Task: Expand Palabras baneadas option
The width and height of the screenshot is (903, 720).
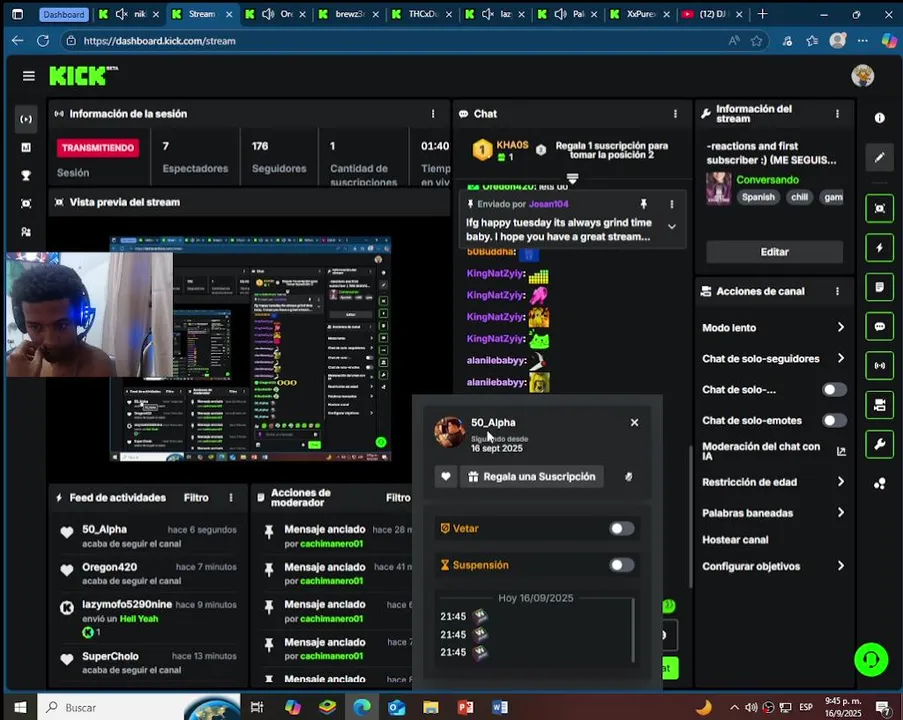Action: click(x=773, y=513)
